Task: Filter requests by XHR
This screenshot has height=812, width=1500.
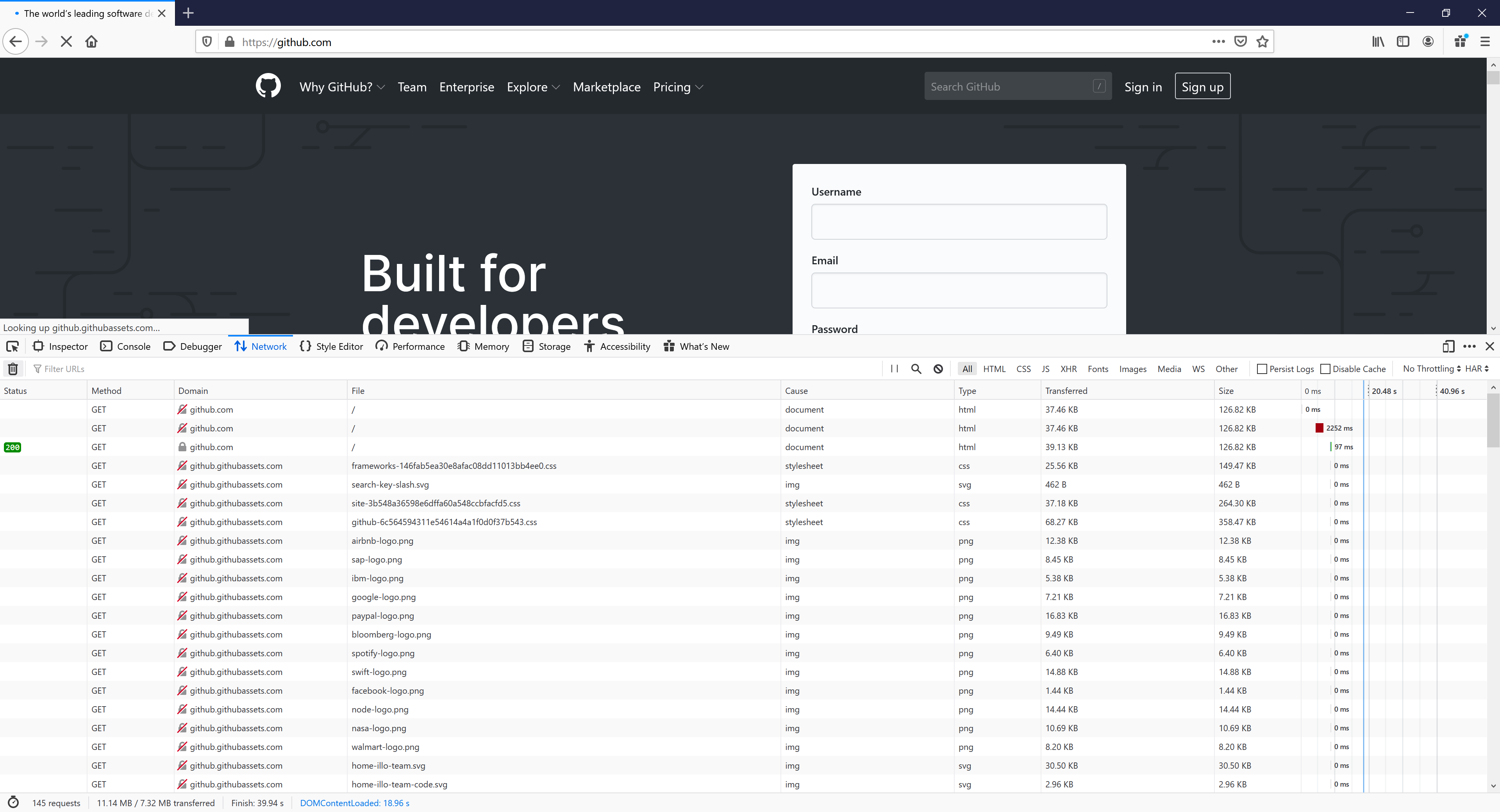Action: tap(1068, 369)
